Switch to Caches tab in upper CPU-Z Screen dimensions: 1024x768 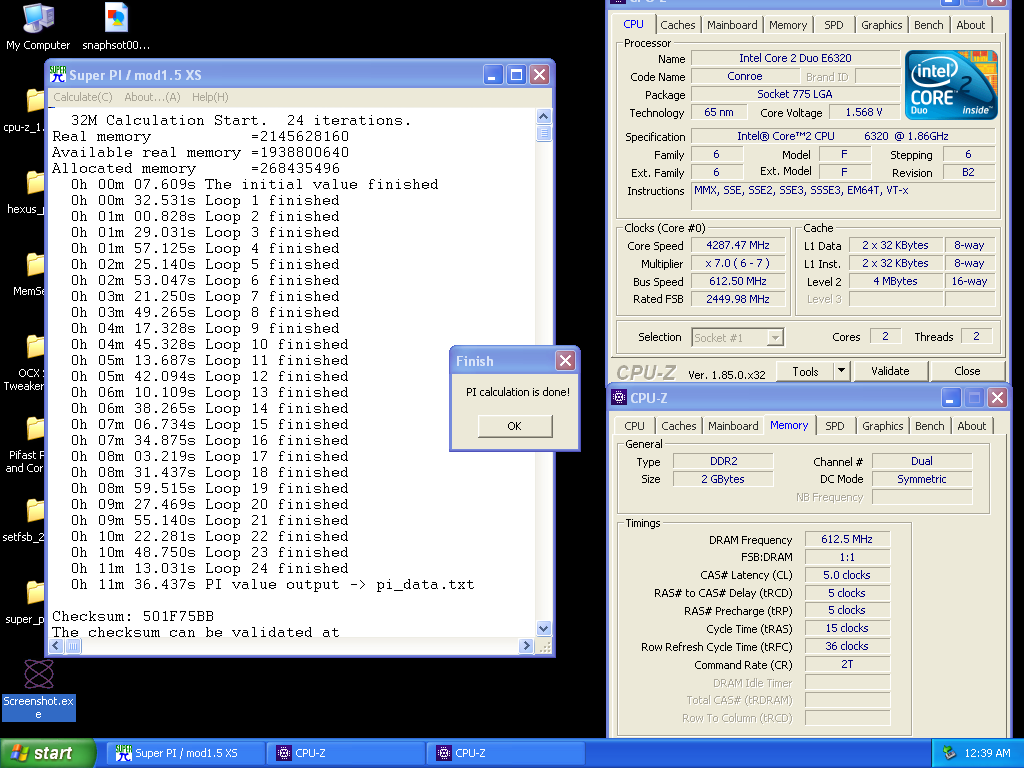pos(677,25)
